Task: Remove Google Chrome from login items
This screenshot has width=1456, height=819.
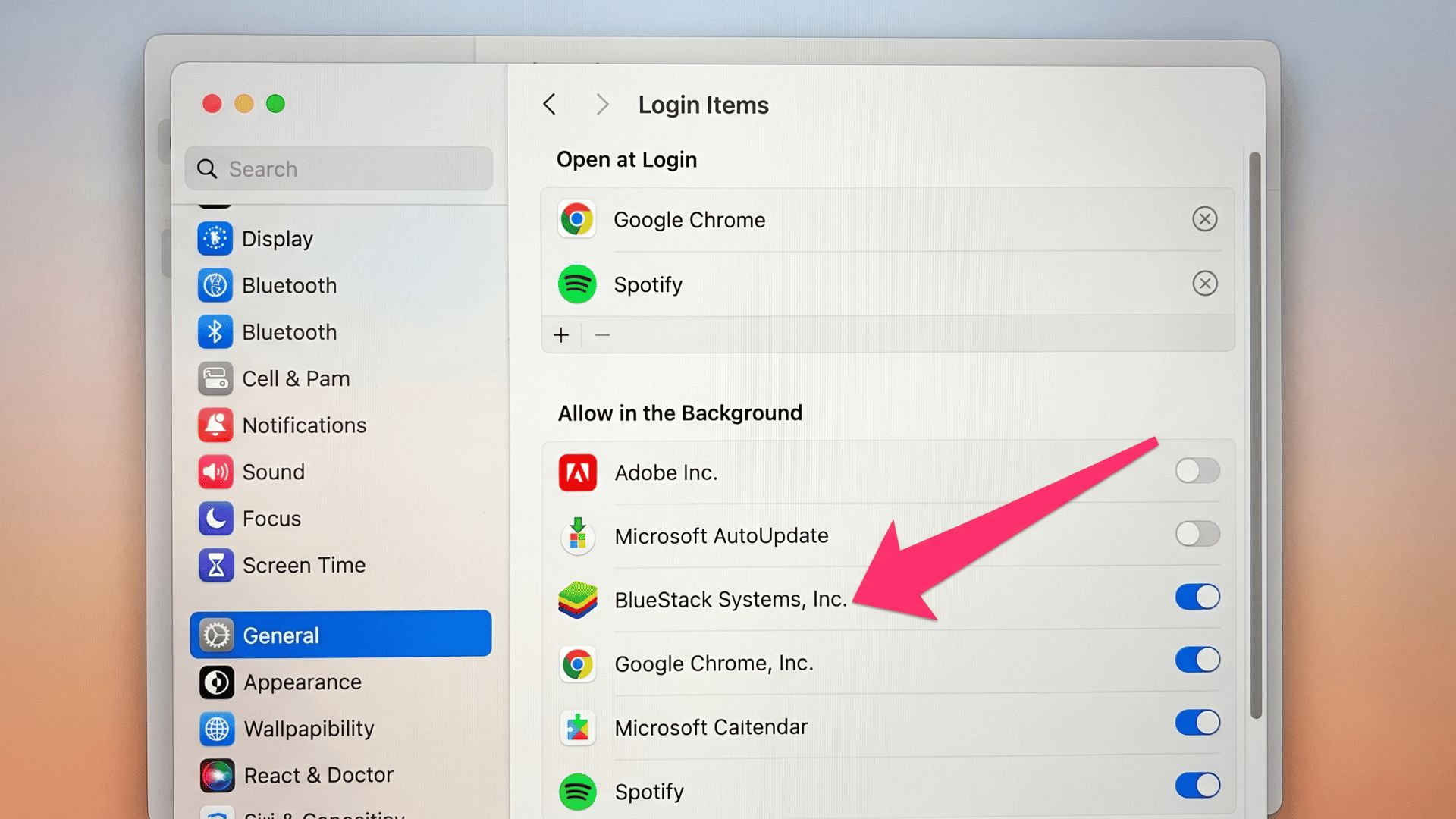Action: pos(1204,219)
